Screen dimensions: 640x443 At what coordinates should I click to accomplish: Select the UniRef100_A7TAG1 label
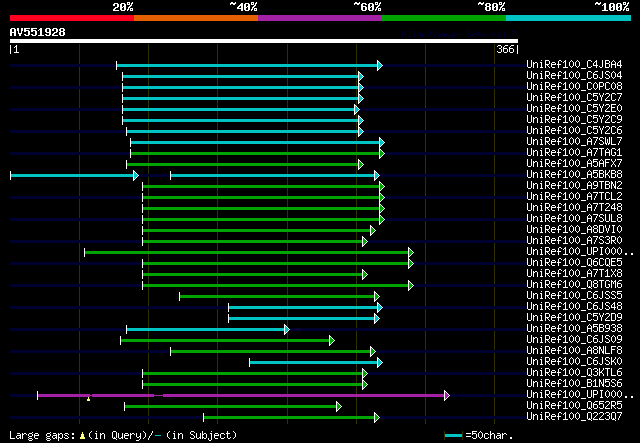pyautogui.click(x=574, y=153)
